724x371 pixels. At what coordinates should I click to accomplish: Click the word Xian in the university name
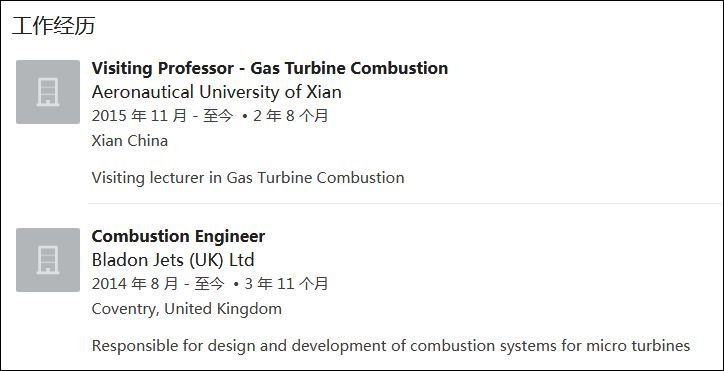coord(324,92)
